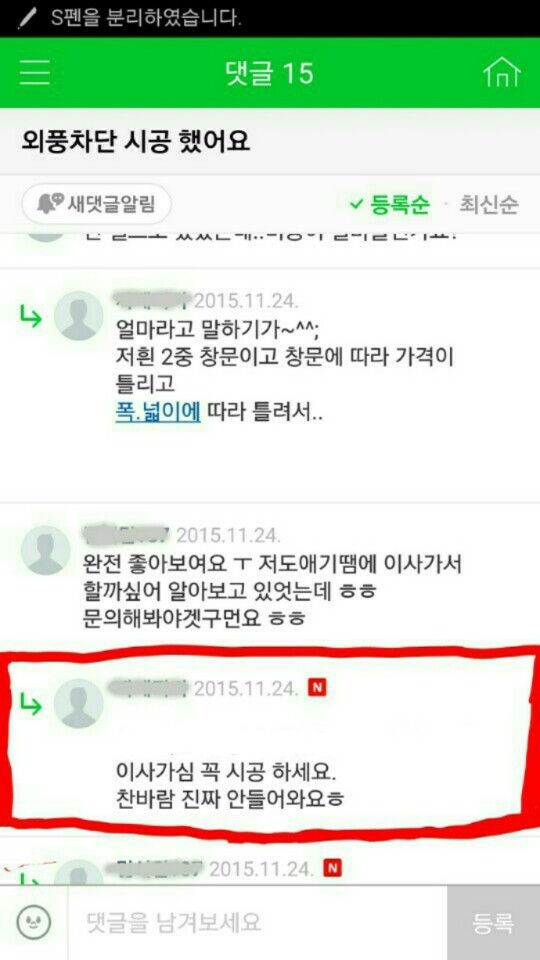Tap the bell icon for new comment alerts
This screenshot has width=540, height=960.
50,203
